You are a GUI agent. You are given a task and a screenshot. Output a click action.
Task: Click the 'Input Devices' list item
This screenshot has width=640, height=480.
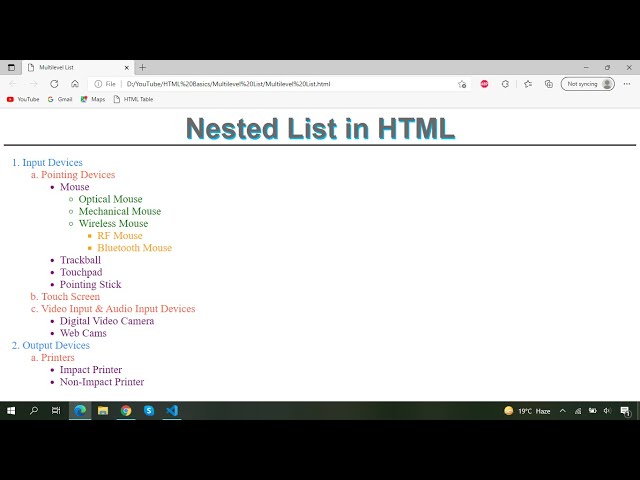tap(52, 162)
